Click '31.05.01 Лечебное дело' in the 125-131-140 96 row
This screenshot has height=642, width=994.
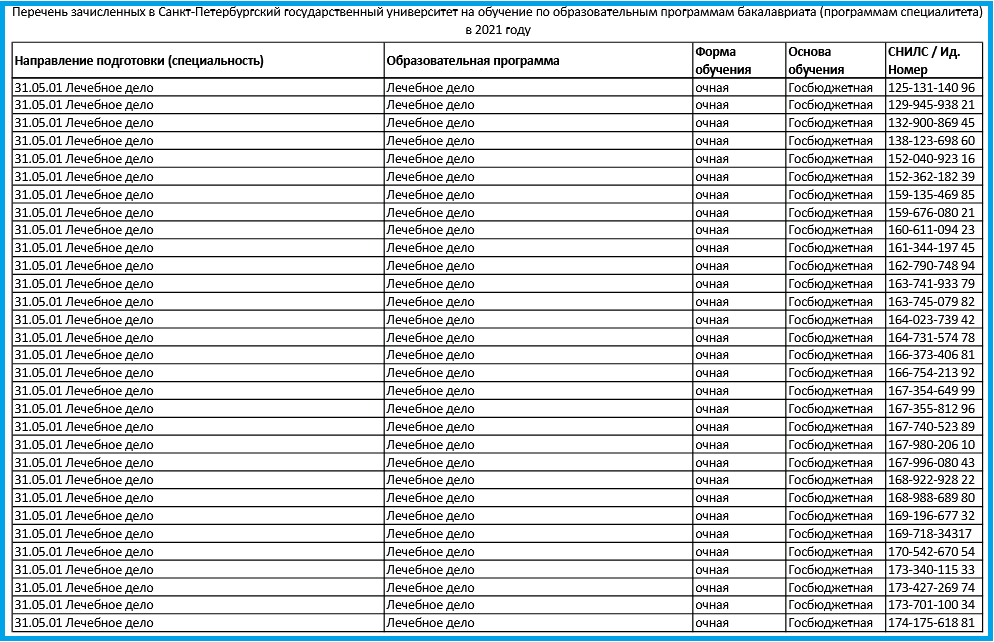(x=84, y=88)
